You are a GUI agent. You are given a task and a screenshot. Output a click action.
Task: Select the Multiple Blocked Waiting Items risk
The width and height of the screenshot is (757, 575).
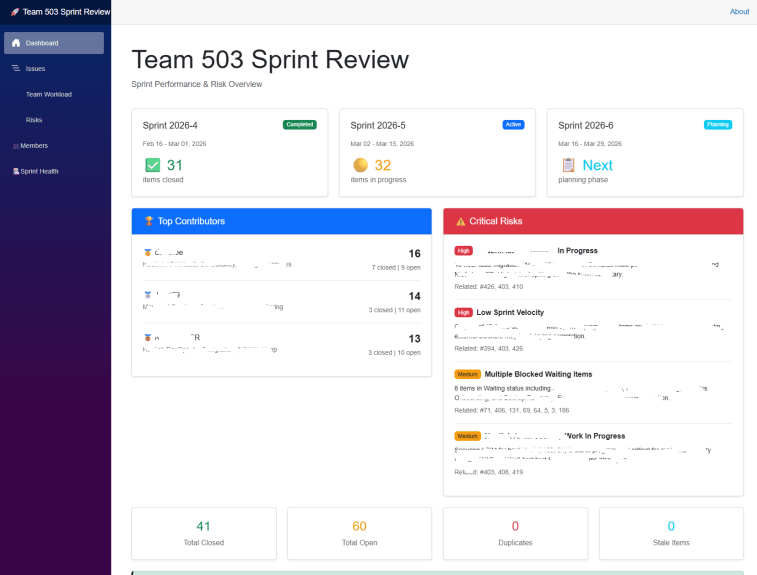pos(538,374)
